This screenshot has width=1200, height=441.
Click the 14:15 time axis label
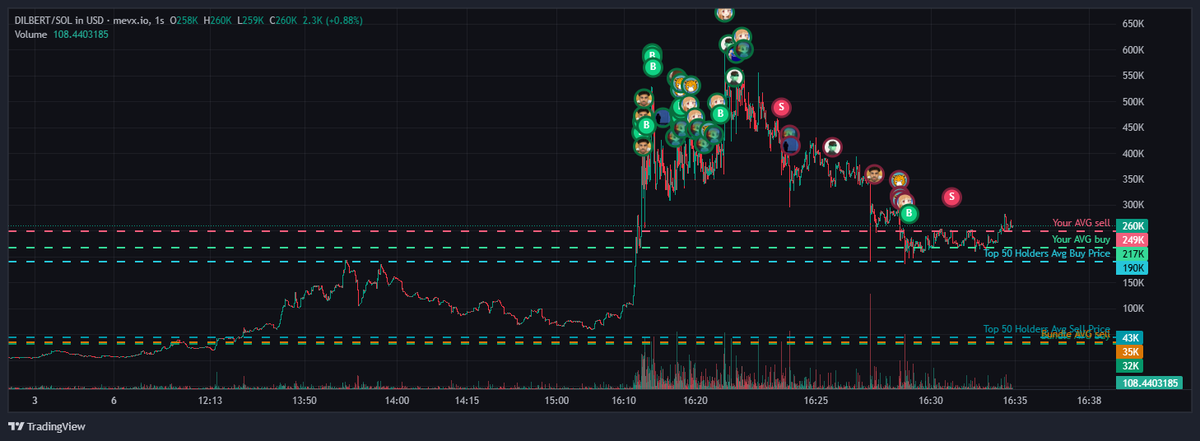467,400
